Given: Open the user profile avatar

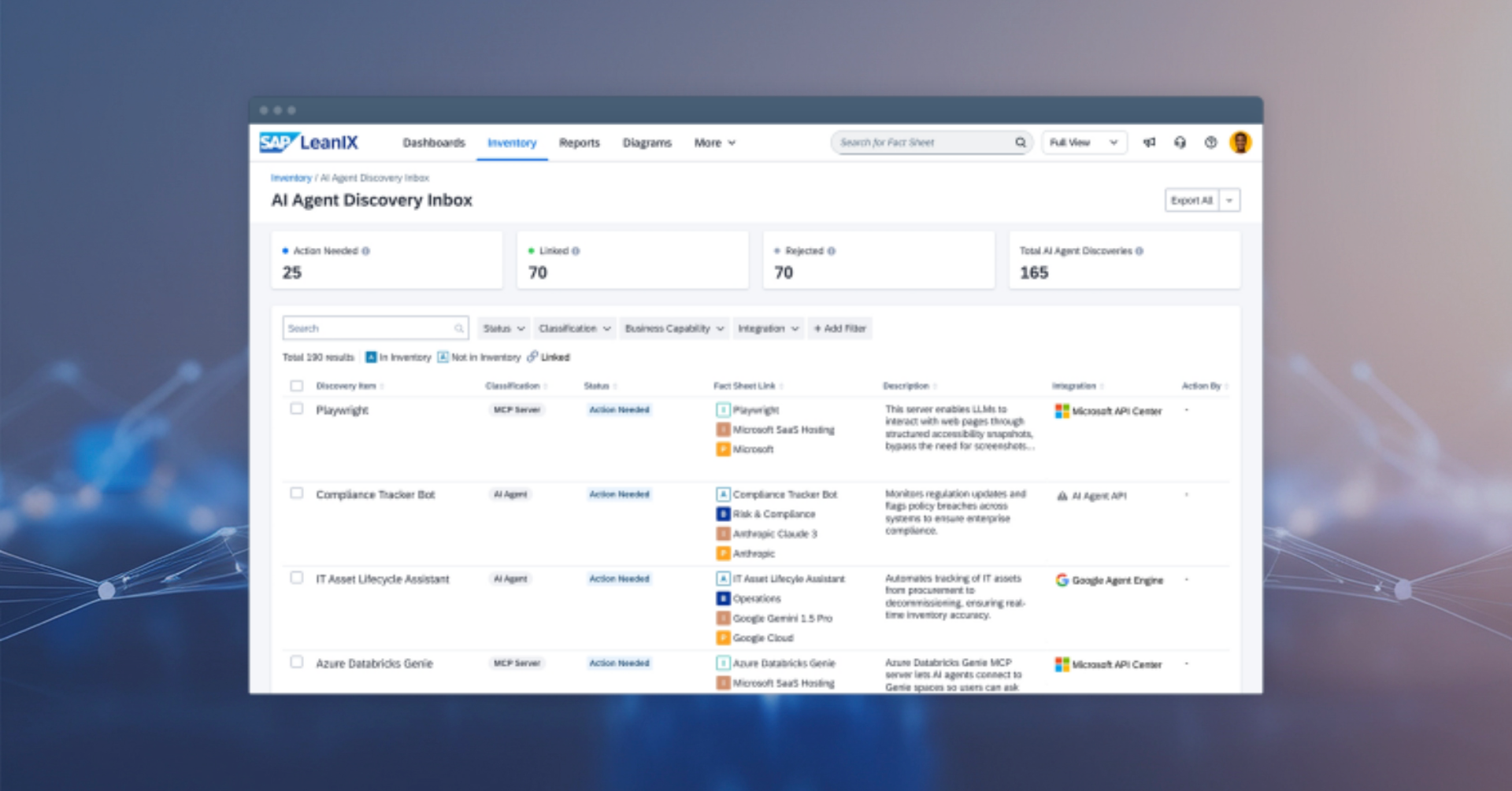Looking at the screenshot, I should (x=1240, y=142).
